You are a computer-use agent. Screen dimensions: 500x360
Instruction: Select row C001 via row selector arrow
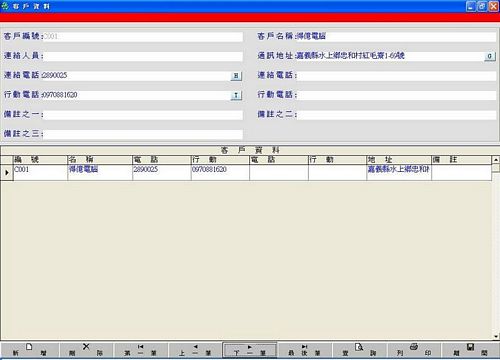pyautogui.click(x=7, y=172)
